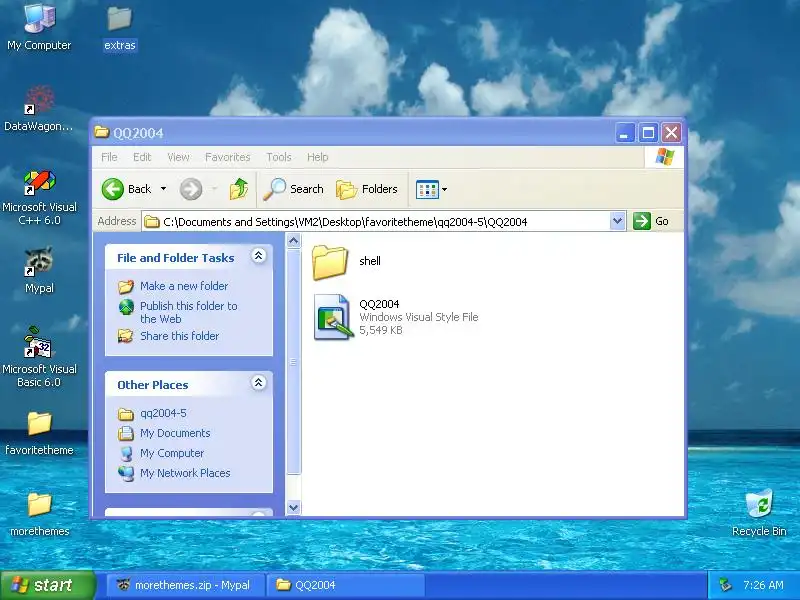Click the QQ2004 title bar folder icon
This screenshot has height=600, width=800.
pos(102,132)
